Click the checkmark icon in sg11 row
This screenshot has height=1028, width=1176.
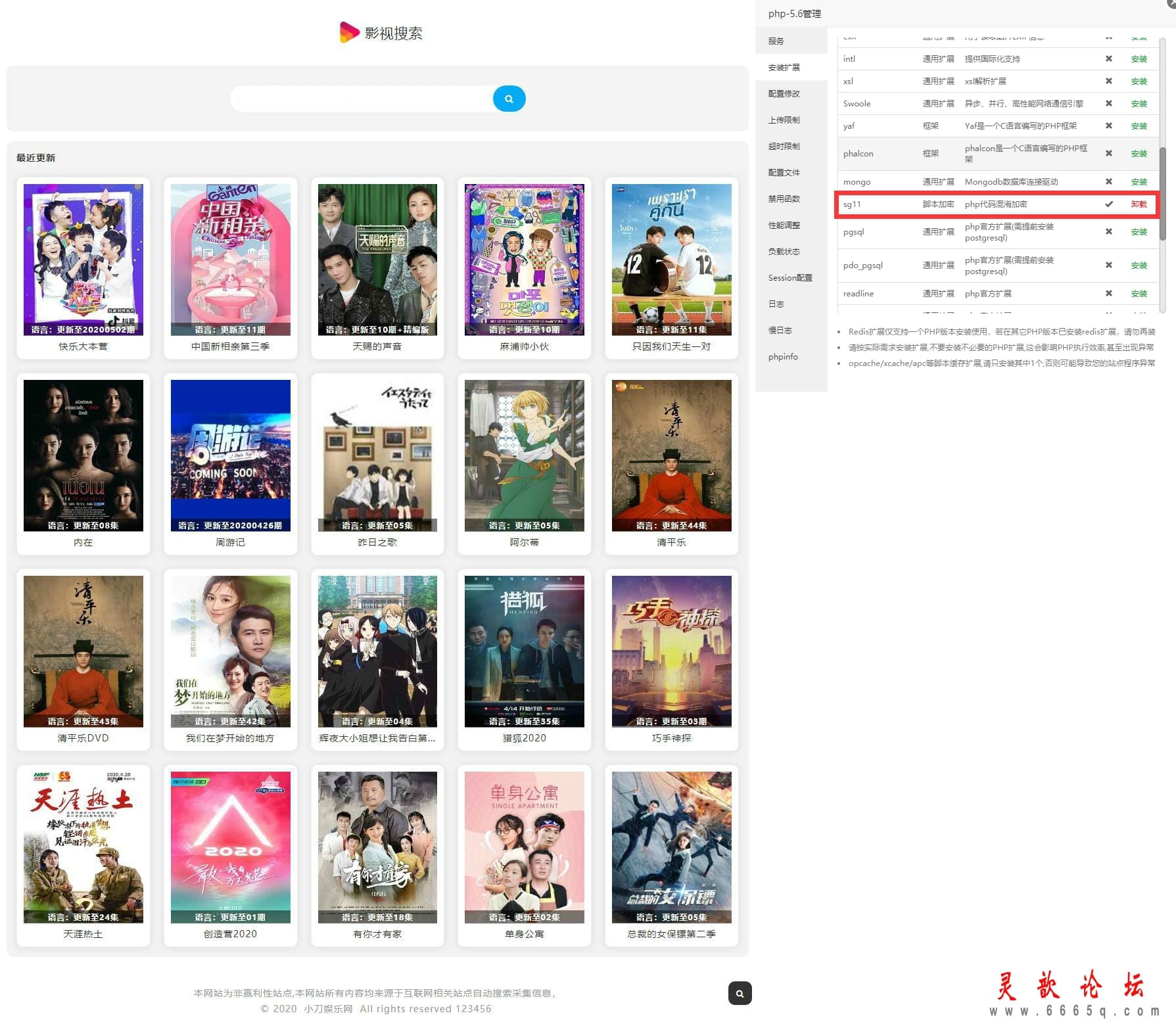[1109, 204]
